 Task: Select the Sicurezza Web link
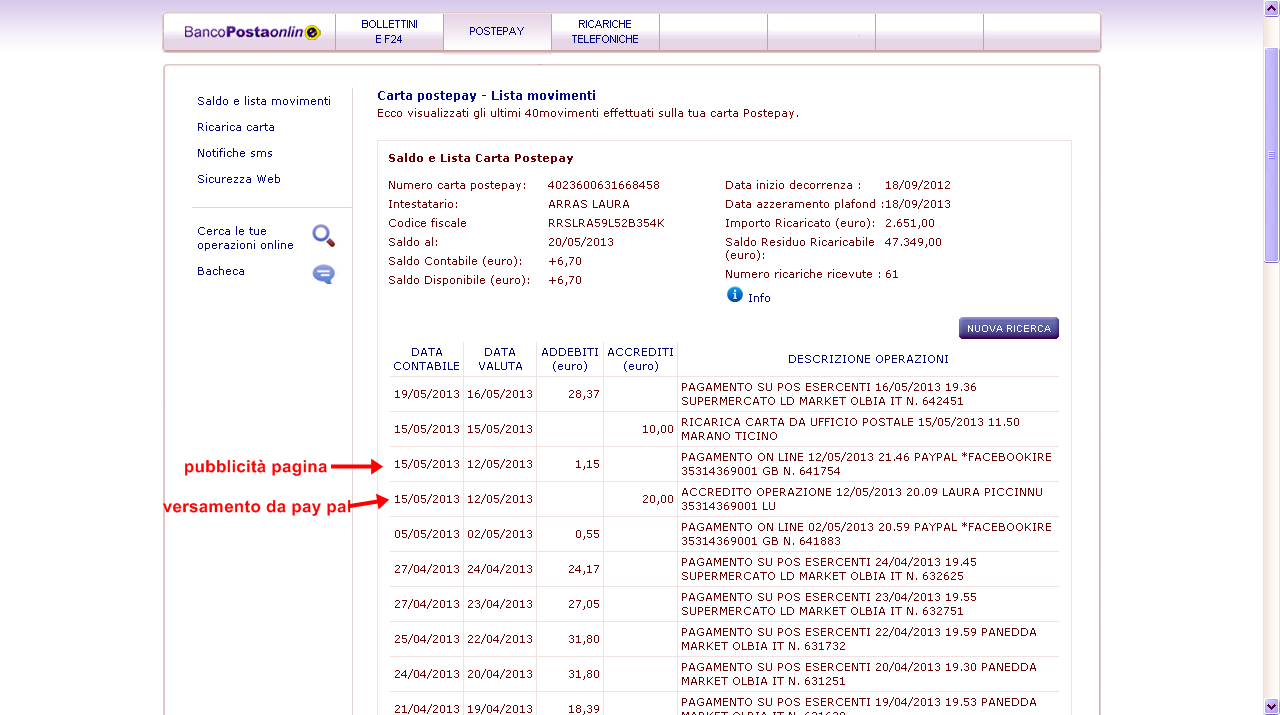point(239,179)
